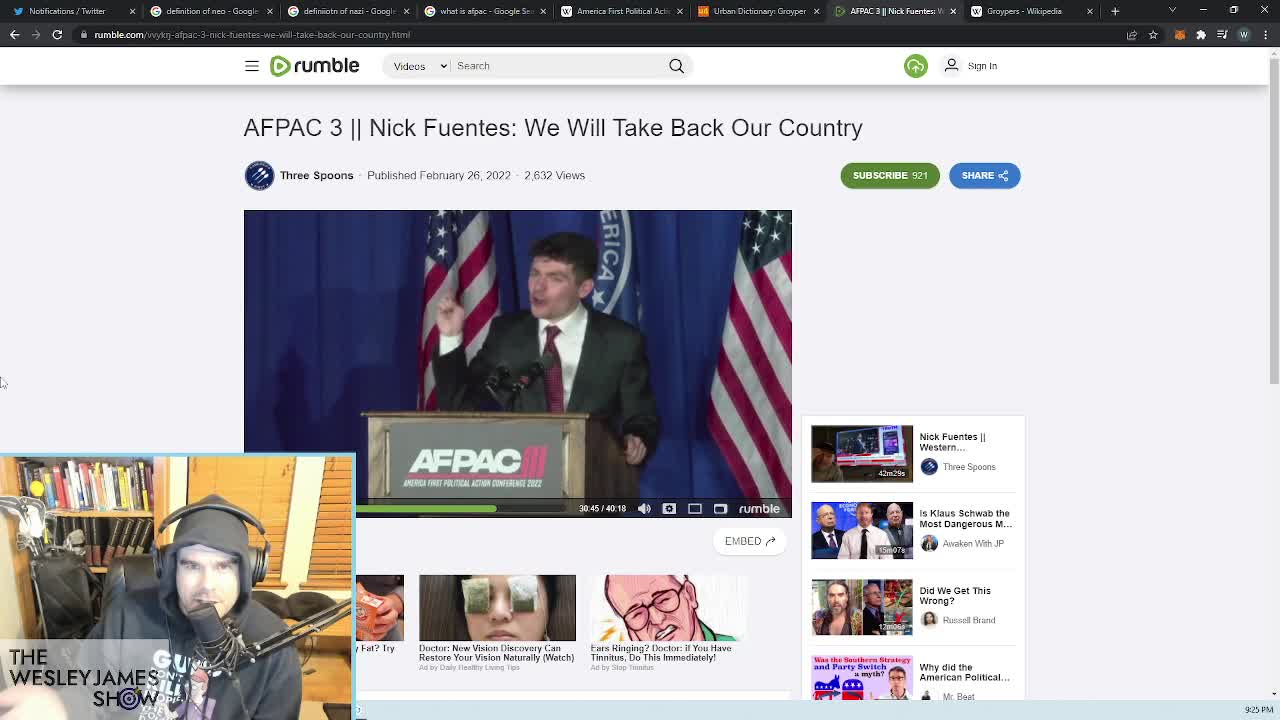The height and width of the screenshot is (720, 1280).
Task: Click the Sign In user icon
Action: pyautogui.click(x=951, y=66)
